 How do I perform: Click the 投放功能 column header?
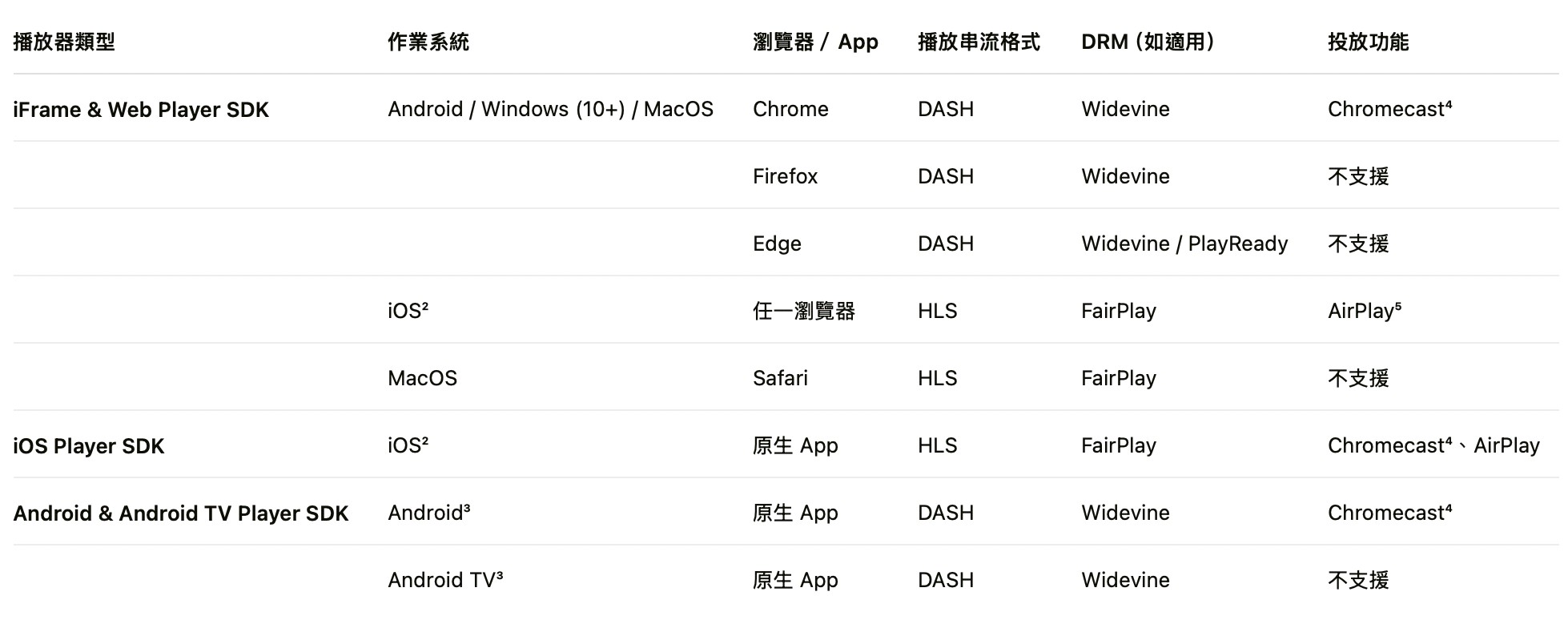point(1368,42)
